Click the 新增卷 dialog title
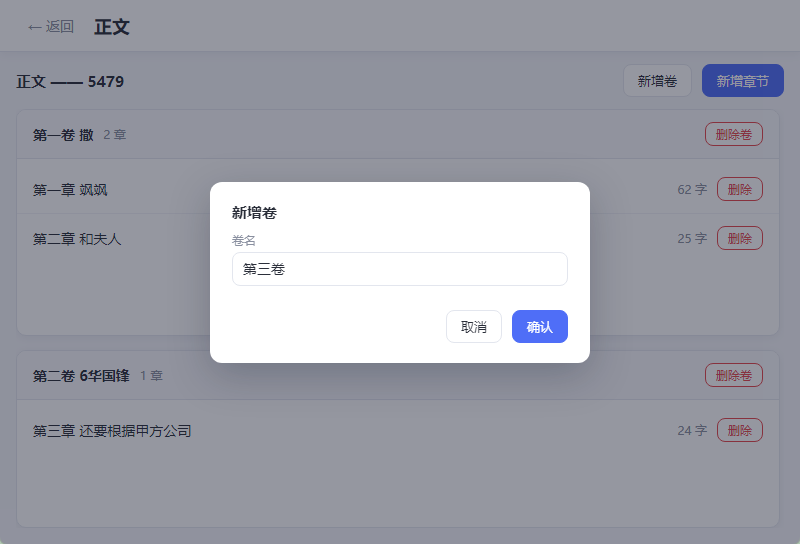The width and height of the screenshot is (800, 544). coord(254,213)
